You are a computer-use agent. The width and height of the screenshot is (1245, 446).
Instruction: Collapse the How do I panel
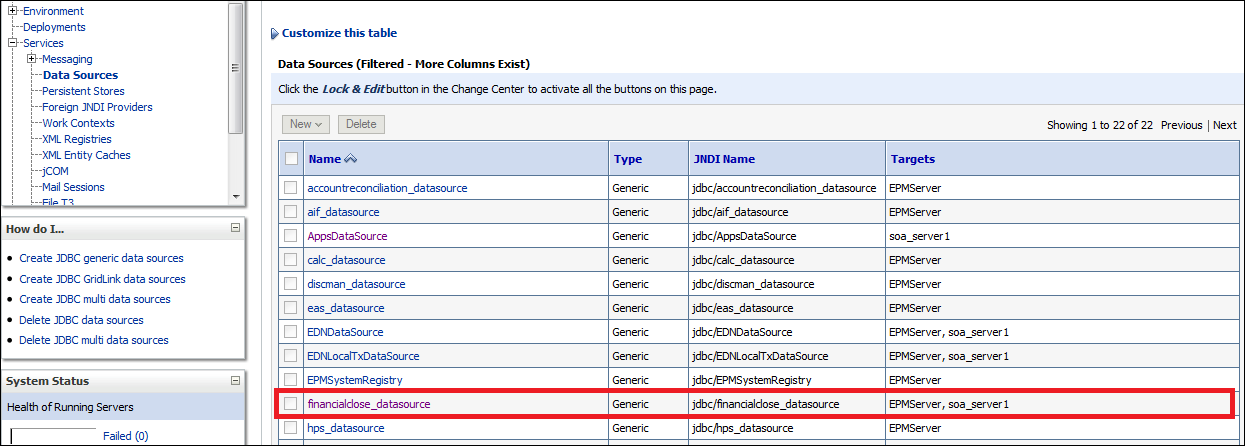coord(235,228)
